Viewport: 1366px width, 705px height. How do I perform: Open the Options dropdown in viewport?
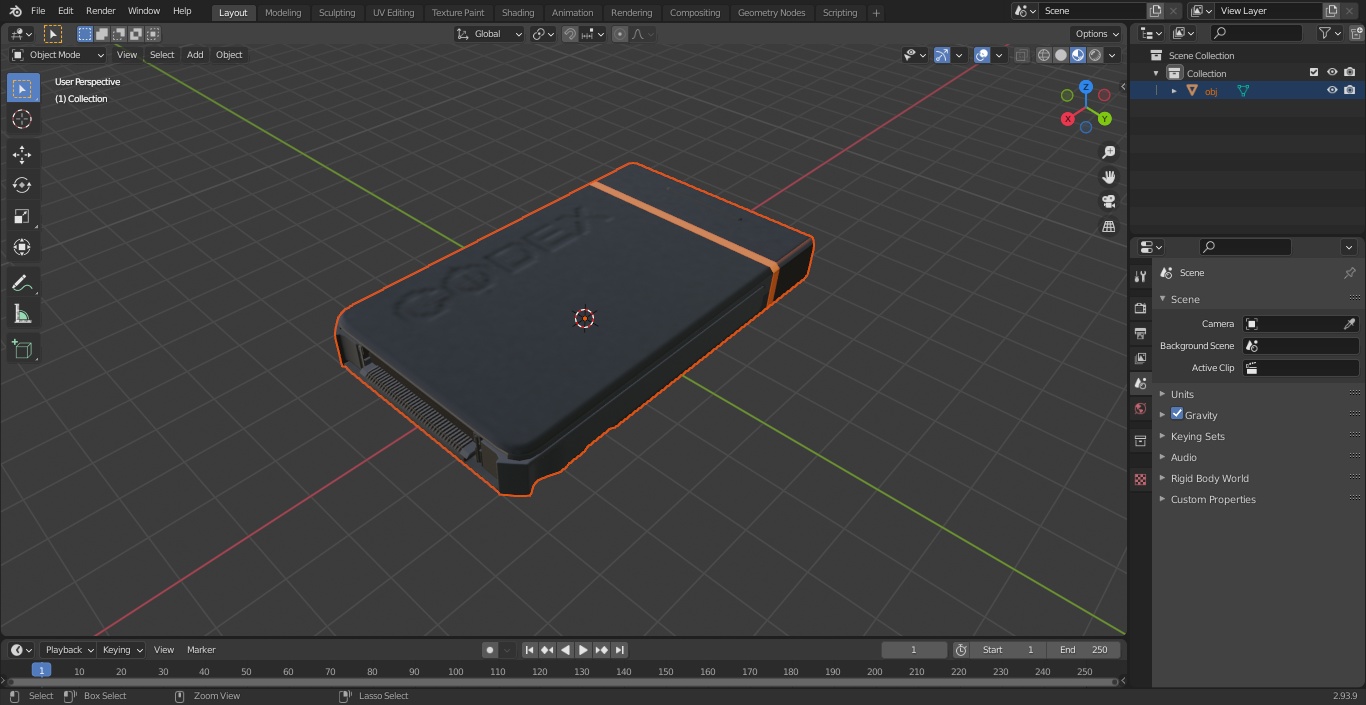point(1097,34)
